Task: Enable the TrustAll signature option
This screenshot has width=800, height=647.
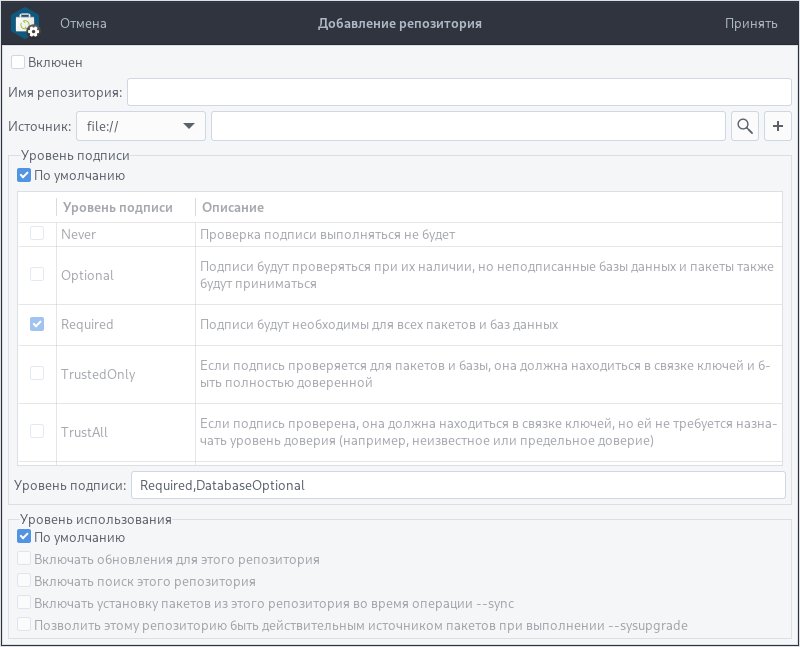Action: coord(36,433)
